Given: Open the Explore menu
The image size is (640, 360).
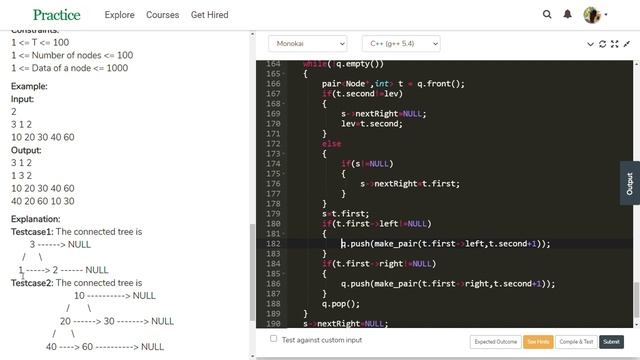Looking at the screenshot, I should click(x=119, y=15).
